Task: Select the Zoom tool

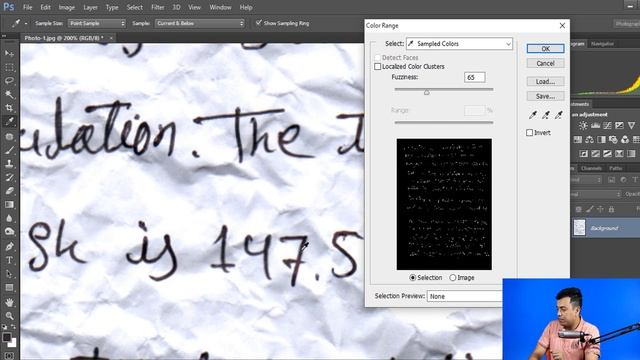Action: [9, 316]
